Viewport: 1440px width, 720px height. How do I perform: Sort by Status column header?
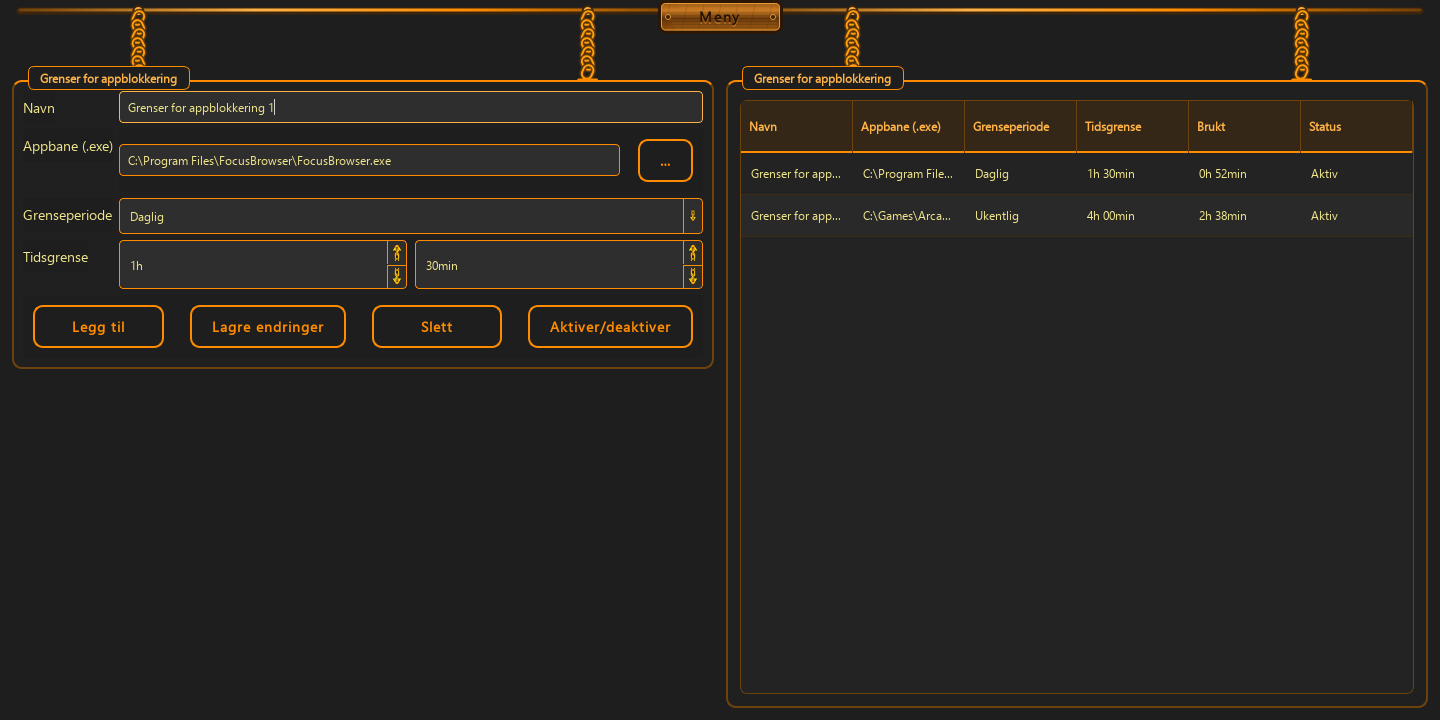pyautogui.click(x=1357, y=126)
